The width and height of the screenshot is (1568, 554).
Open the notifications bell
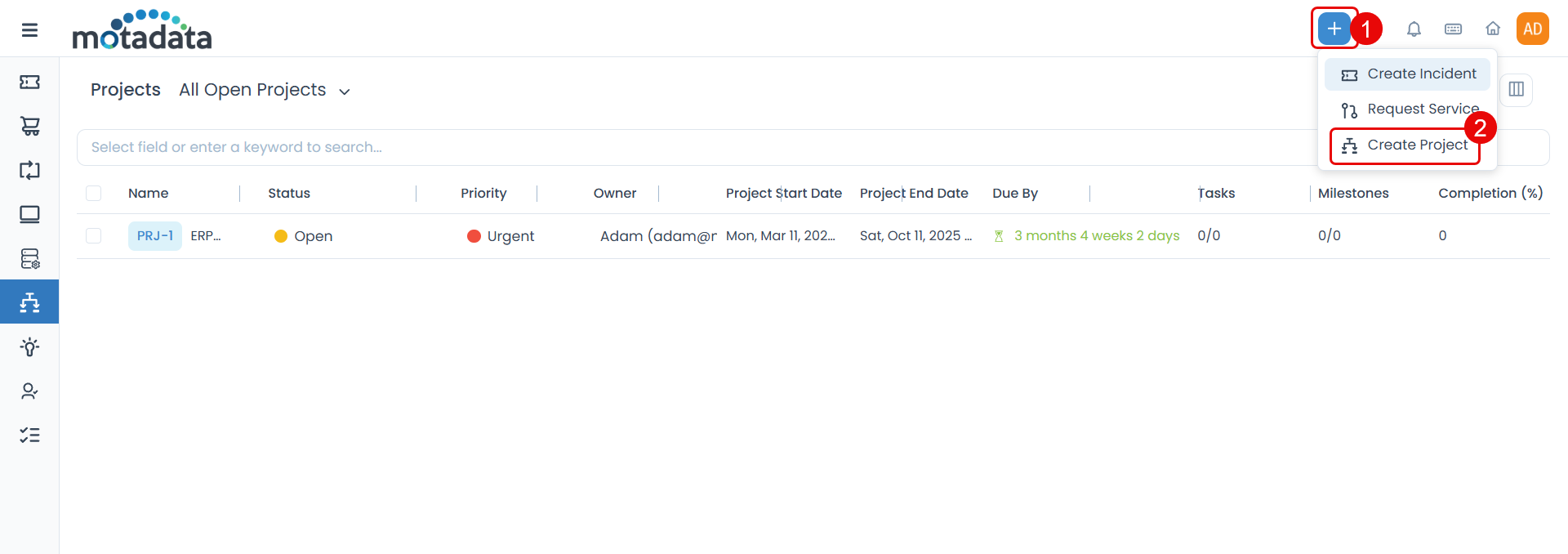(x=1414, y=29)
